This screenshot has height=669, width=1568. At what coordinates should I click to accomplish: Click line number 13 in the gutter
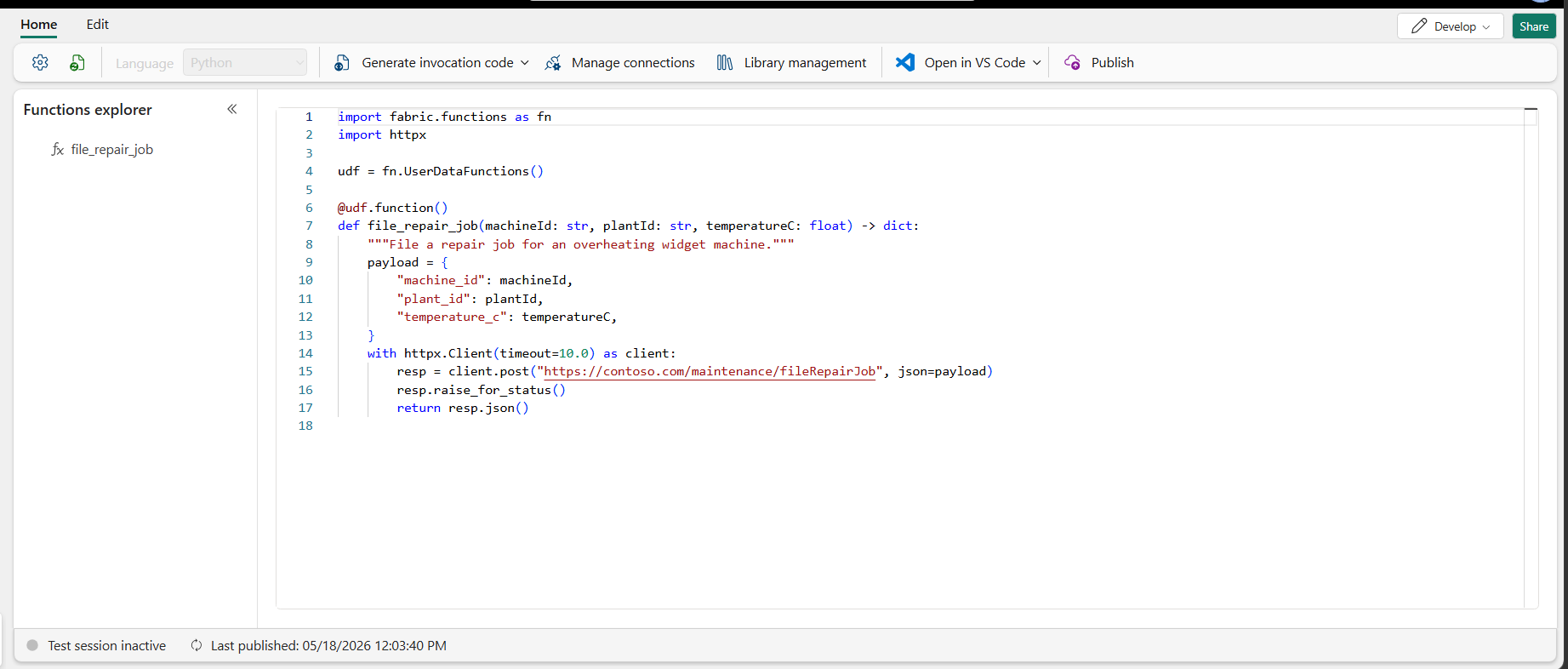pyautogui.click(x=305, y=335)
